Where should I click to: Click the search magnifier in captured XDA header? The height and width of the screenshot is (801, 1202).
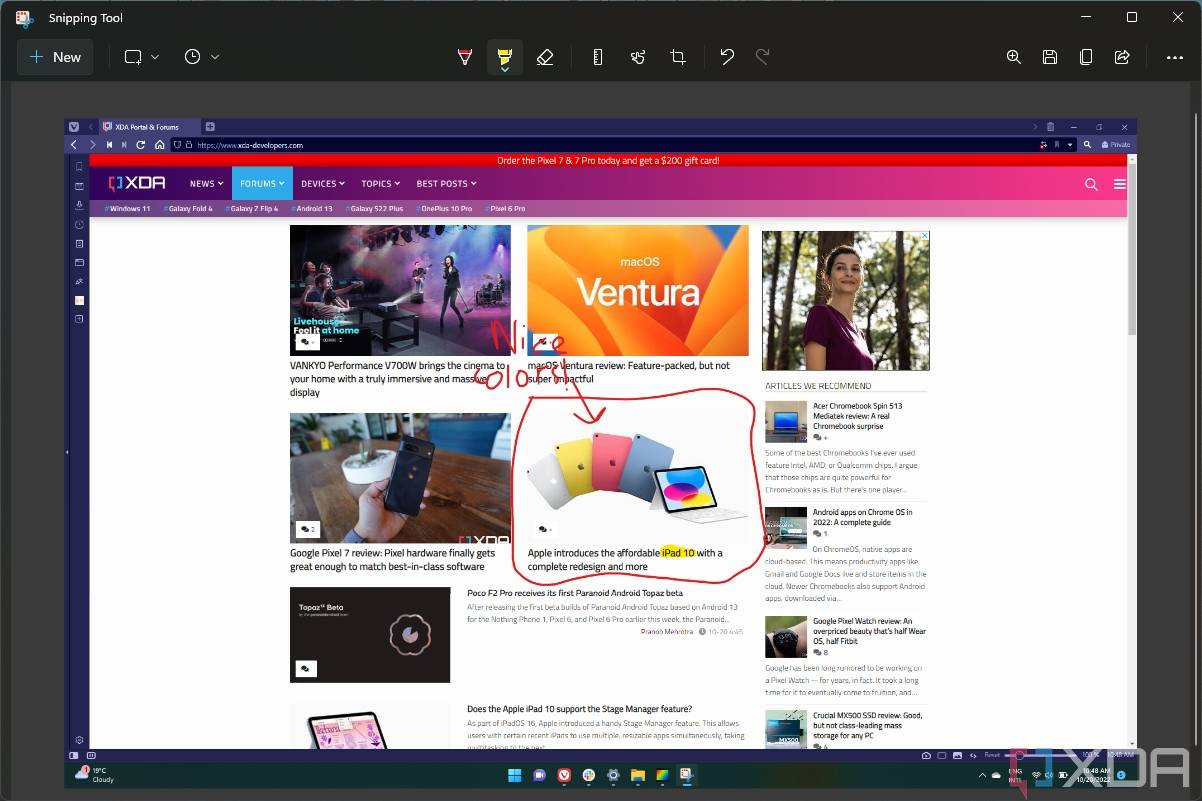point(1091,184)
